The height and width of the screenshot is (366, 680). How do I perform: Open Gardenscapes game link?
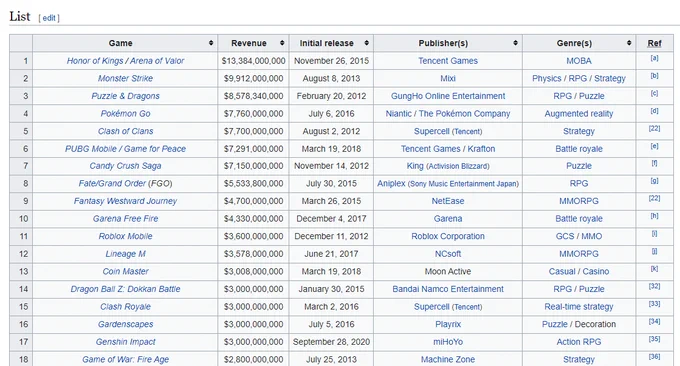click(x=125, y=324)
